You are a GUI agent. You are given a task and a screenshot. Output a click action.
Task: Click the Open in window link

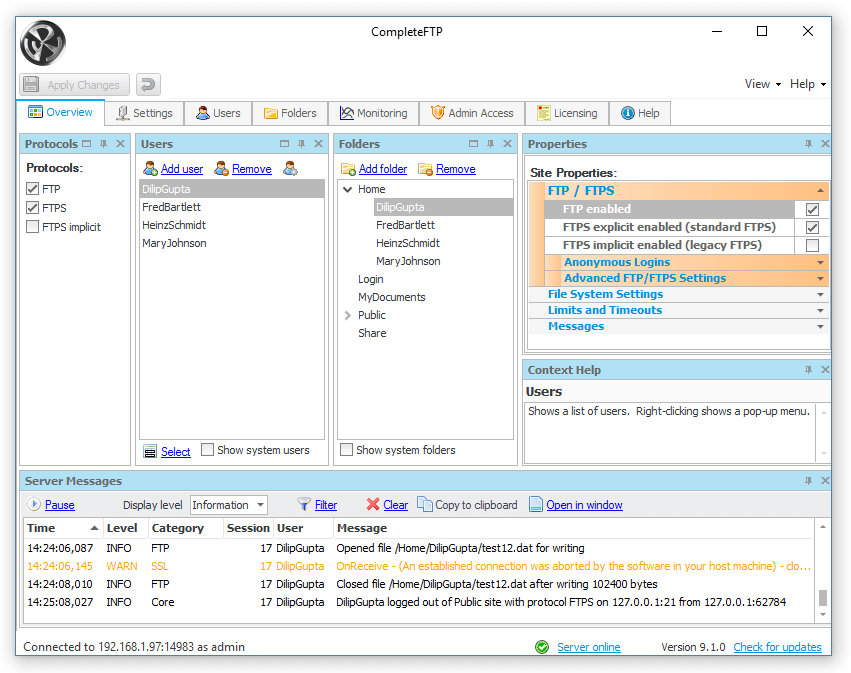[584, 505]
